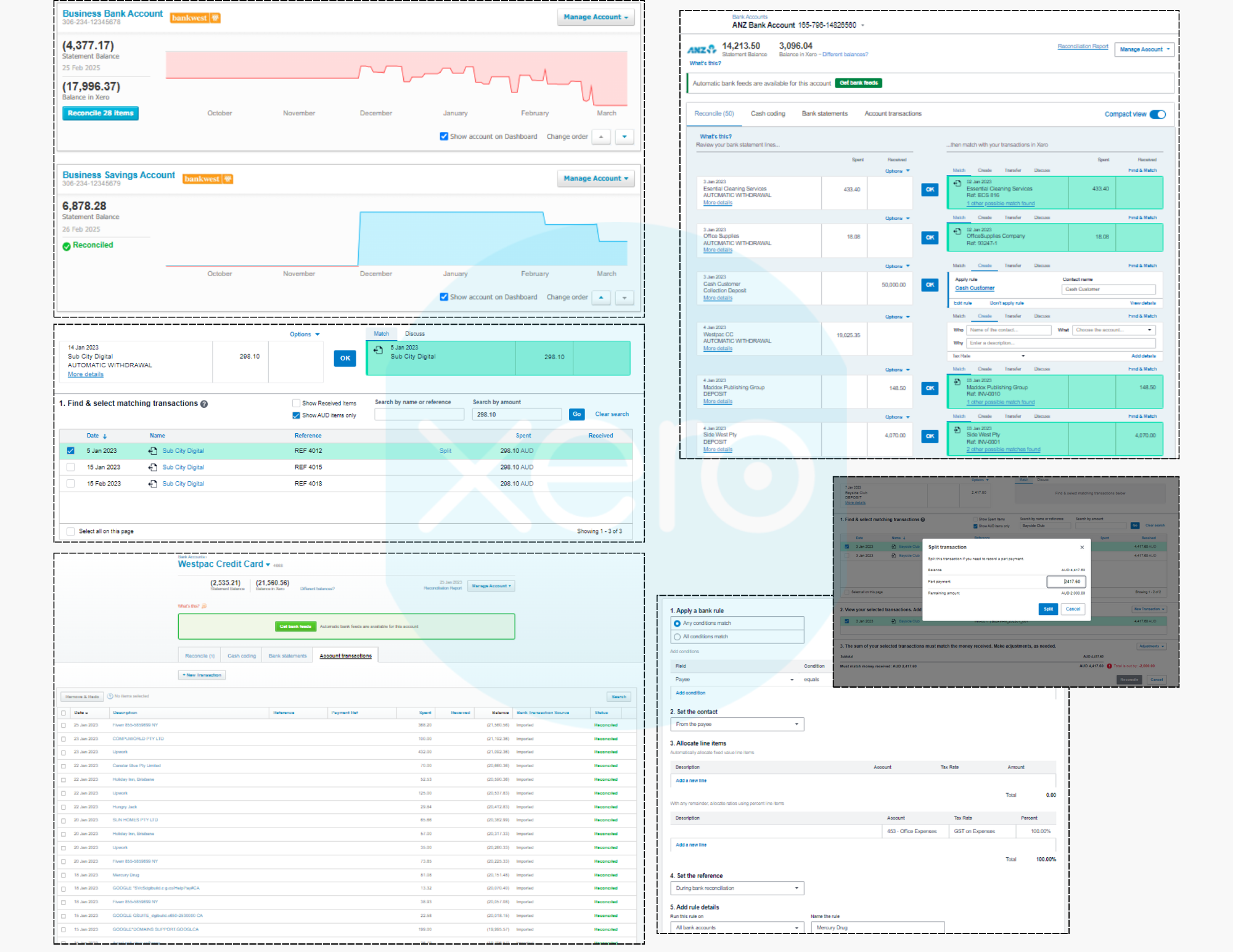Click the transaction icon beside Sub City Digital REF 4015
The height and width of the screenshot is (952, 1233).
[153, 468]
